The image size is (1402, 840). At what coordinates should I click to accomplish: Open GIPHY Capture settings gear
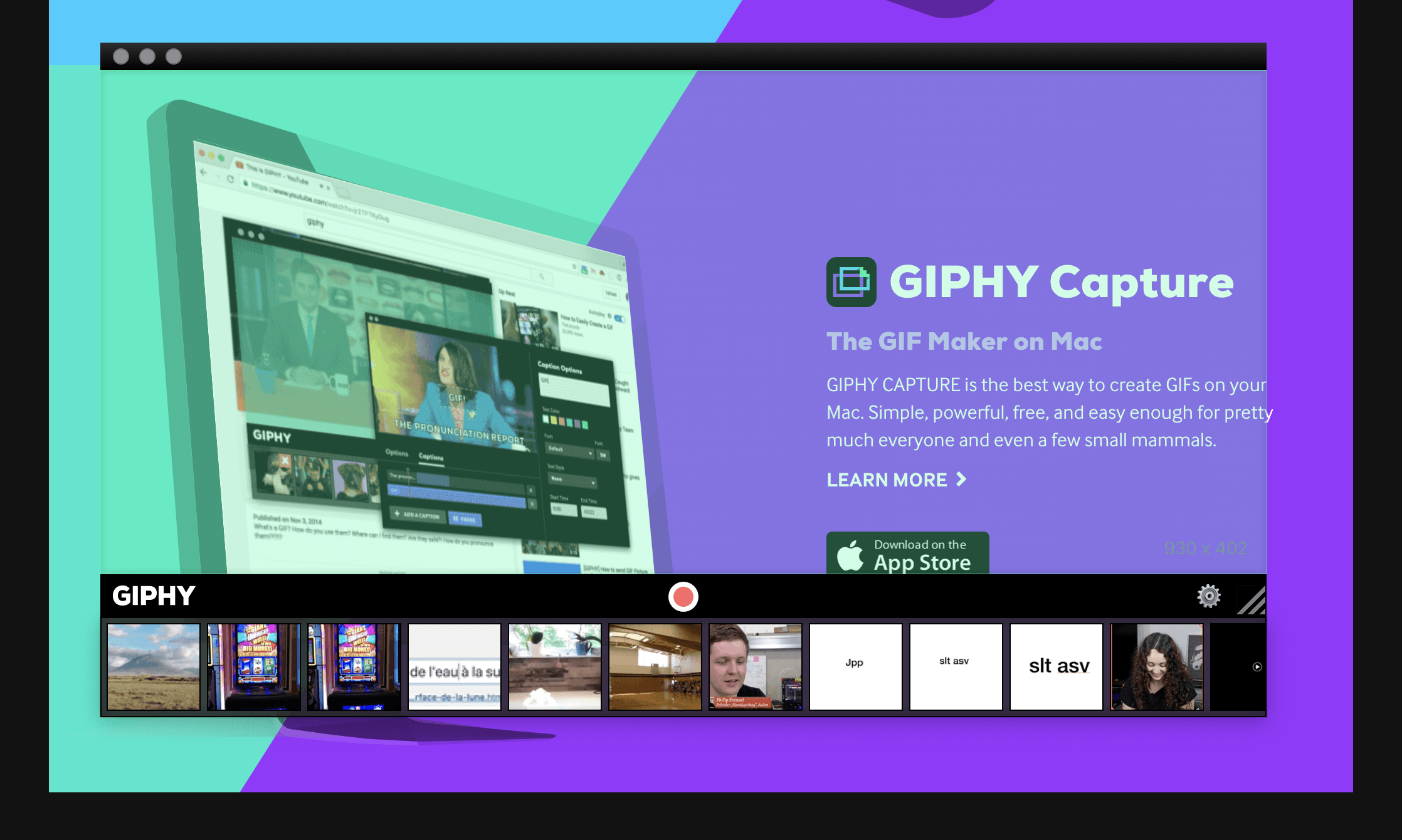coord(1209,596)
